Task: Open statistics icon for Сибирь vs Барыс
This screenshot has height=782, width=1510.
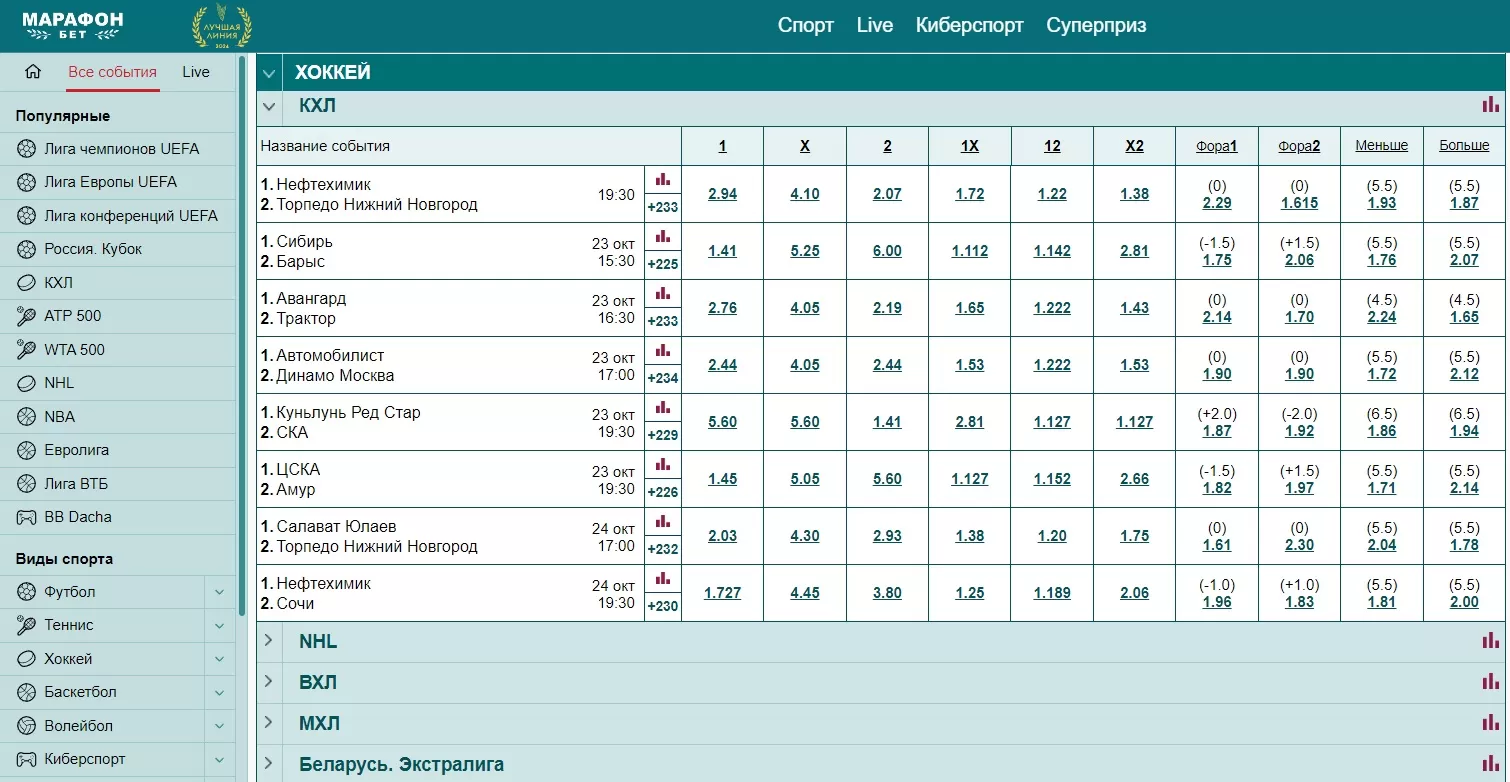Action: click(x=662, y=237)
